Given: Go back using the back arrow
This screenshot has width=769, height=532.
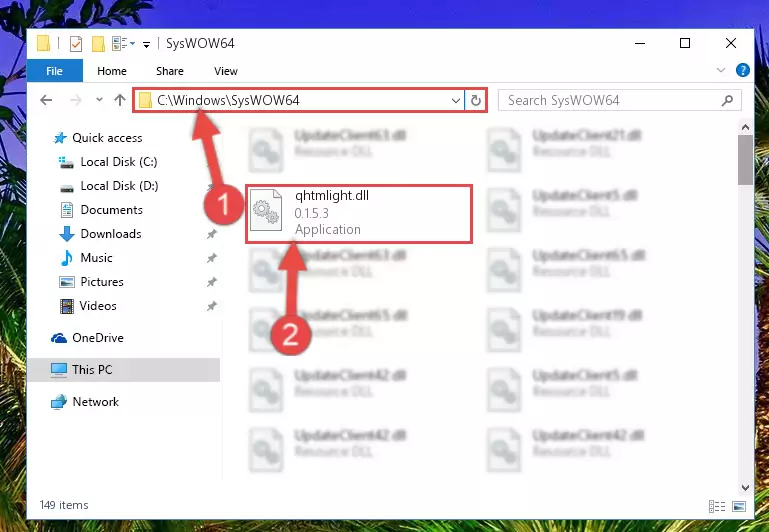Looking at the screenshot, I should tap(46, 100).
